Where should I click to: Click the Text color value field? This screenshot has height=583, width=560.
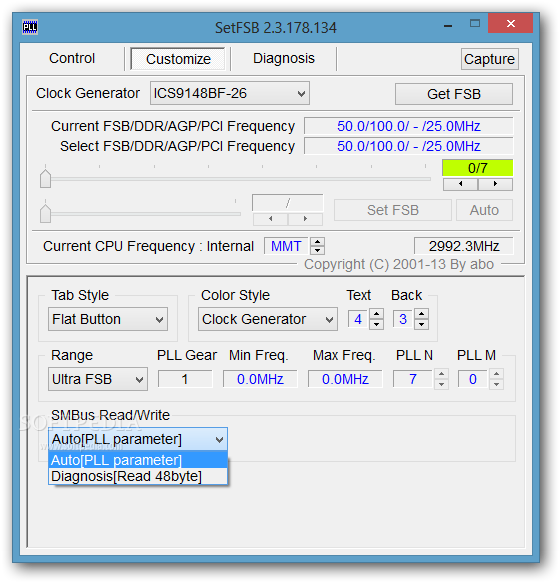[x=358, y=319]
